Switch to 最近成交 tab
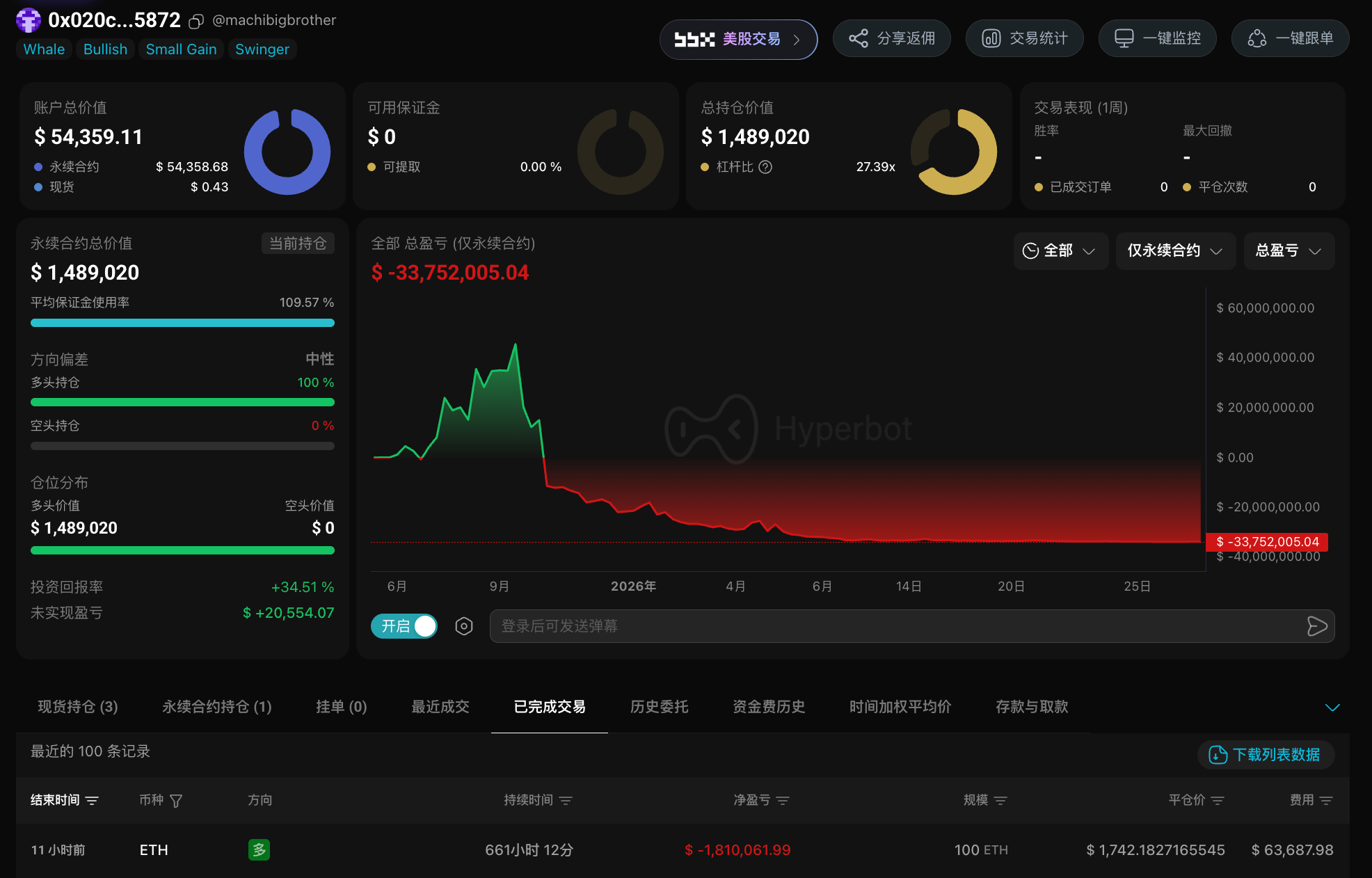Viewport: 1372px width, 878px height. tap(440, 707)
